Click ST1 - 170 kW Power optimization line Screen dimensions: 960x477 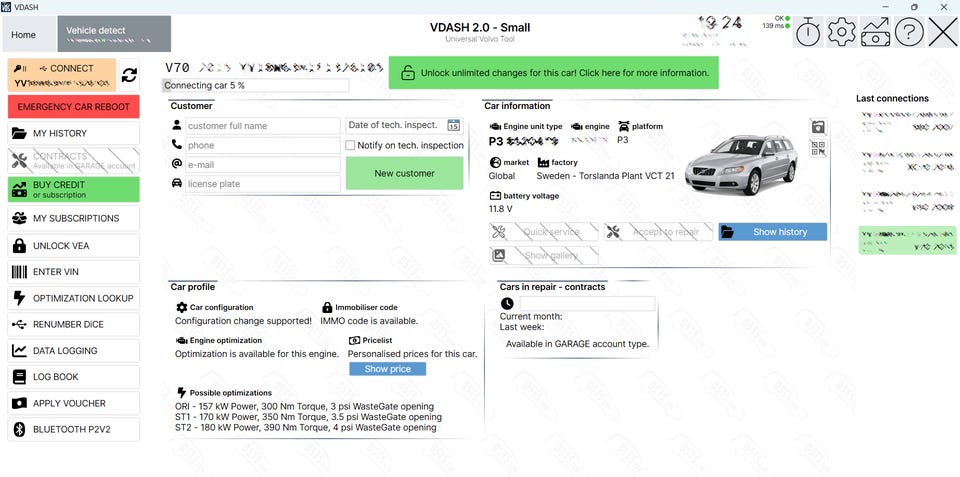click(x=308, y=417)
